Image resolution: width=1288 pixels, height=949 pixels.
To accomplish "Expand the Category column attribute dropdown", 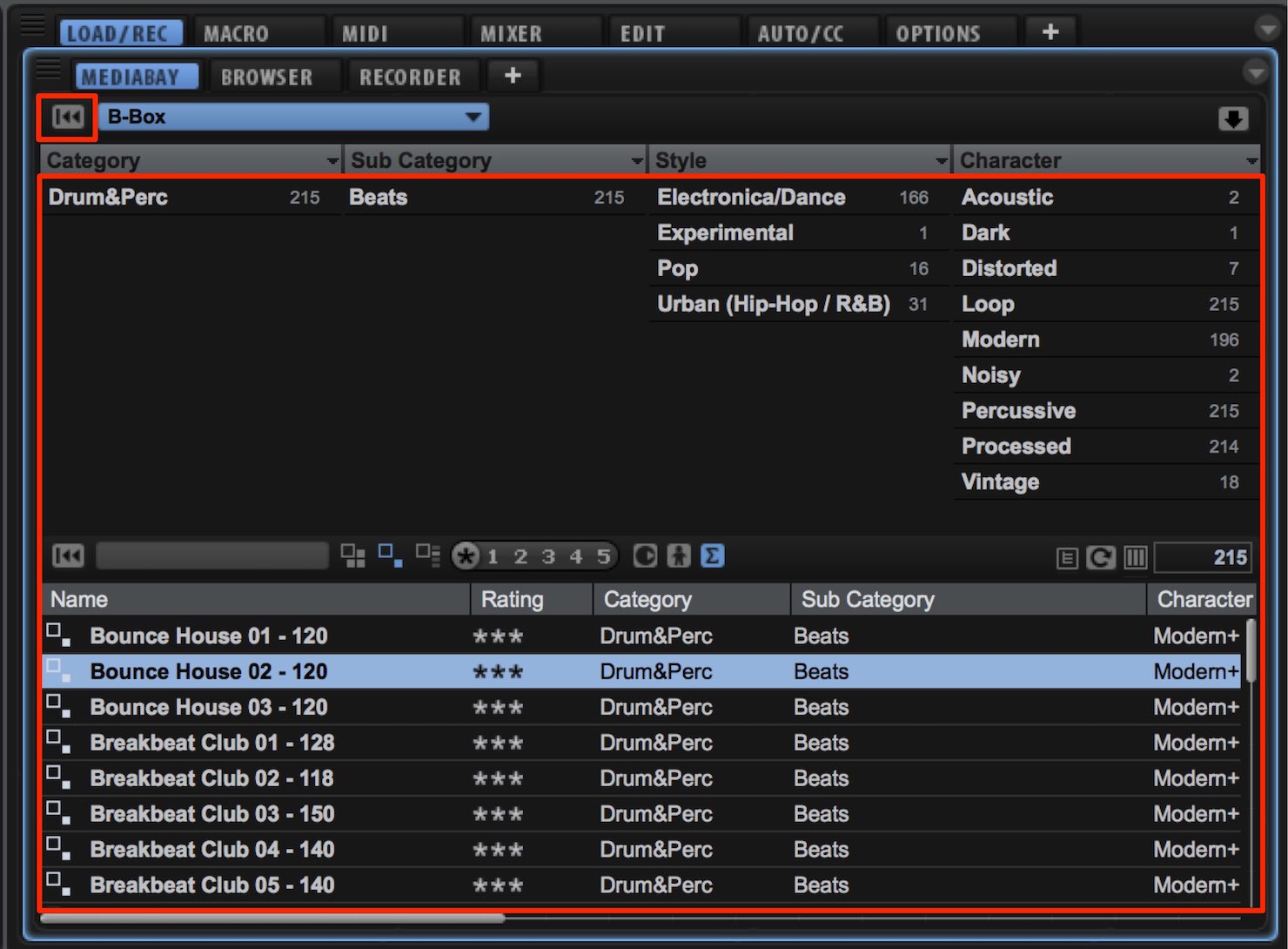I will point(332,161).
